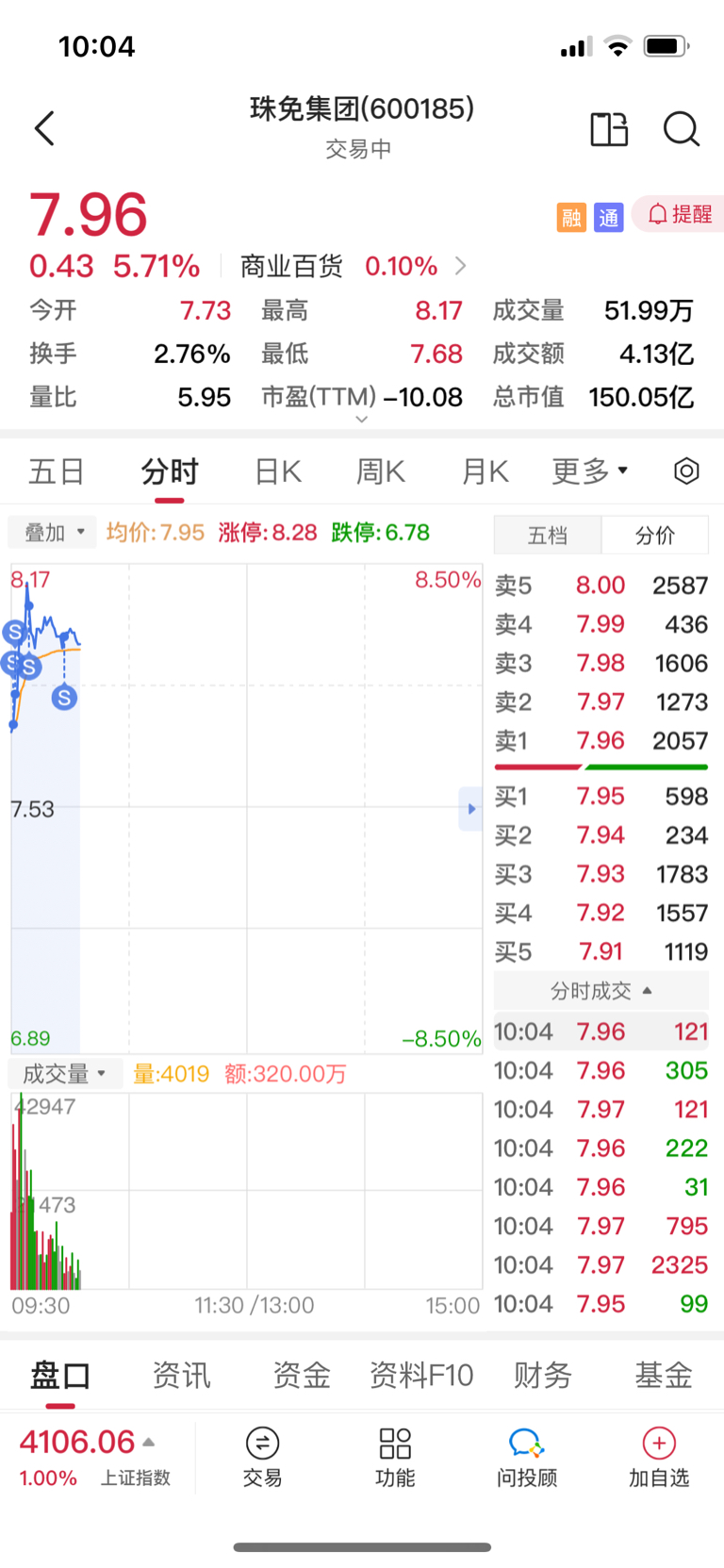
Task: Open the 更多 chart period dropdown
Action: [590, 470]
